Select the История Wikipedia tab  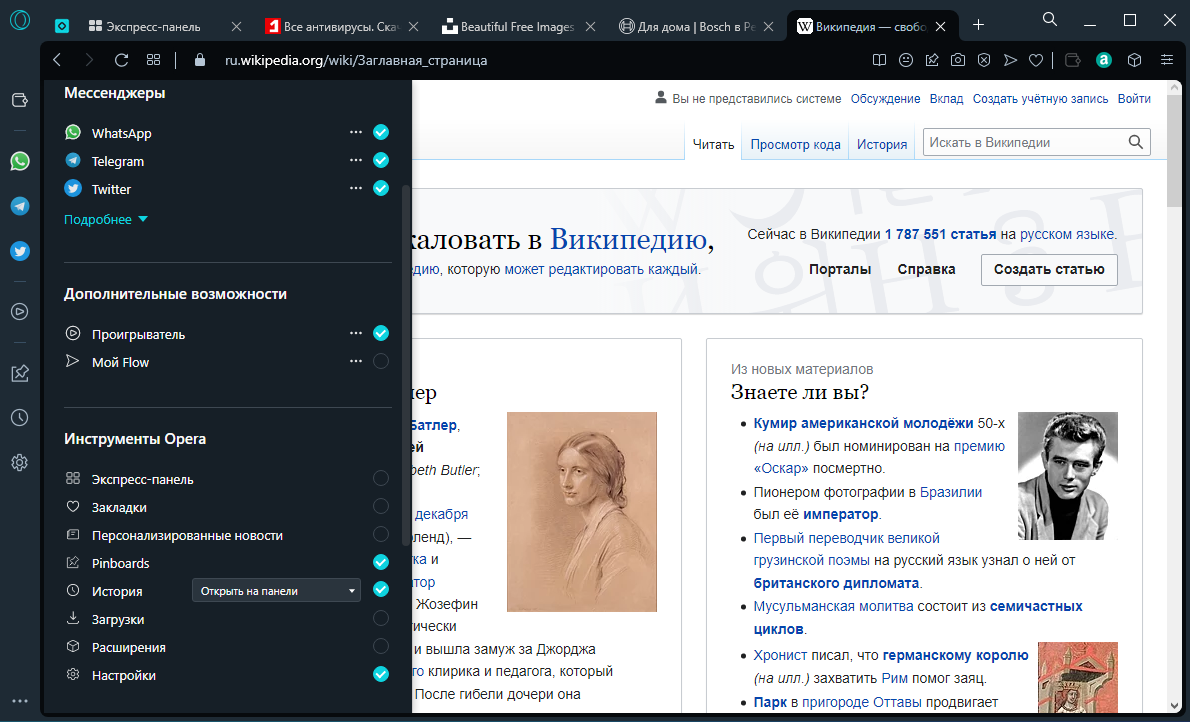(882, 144)
